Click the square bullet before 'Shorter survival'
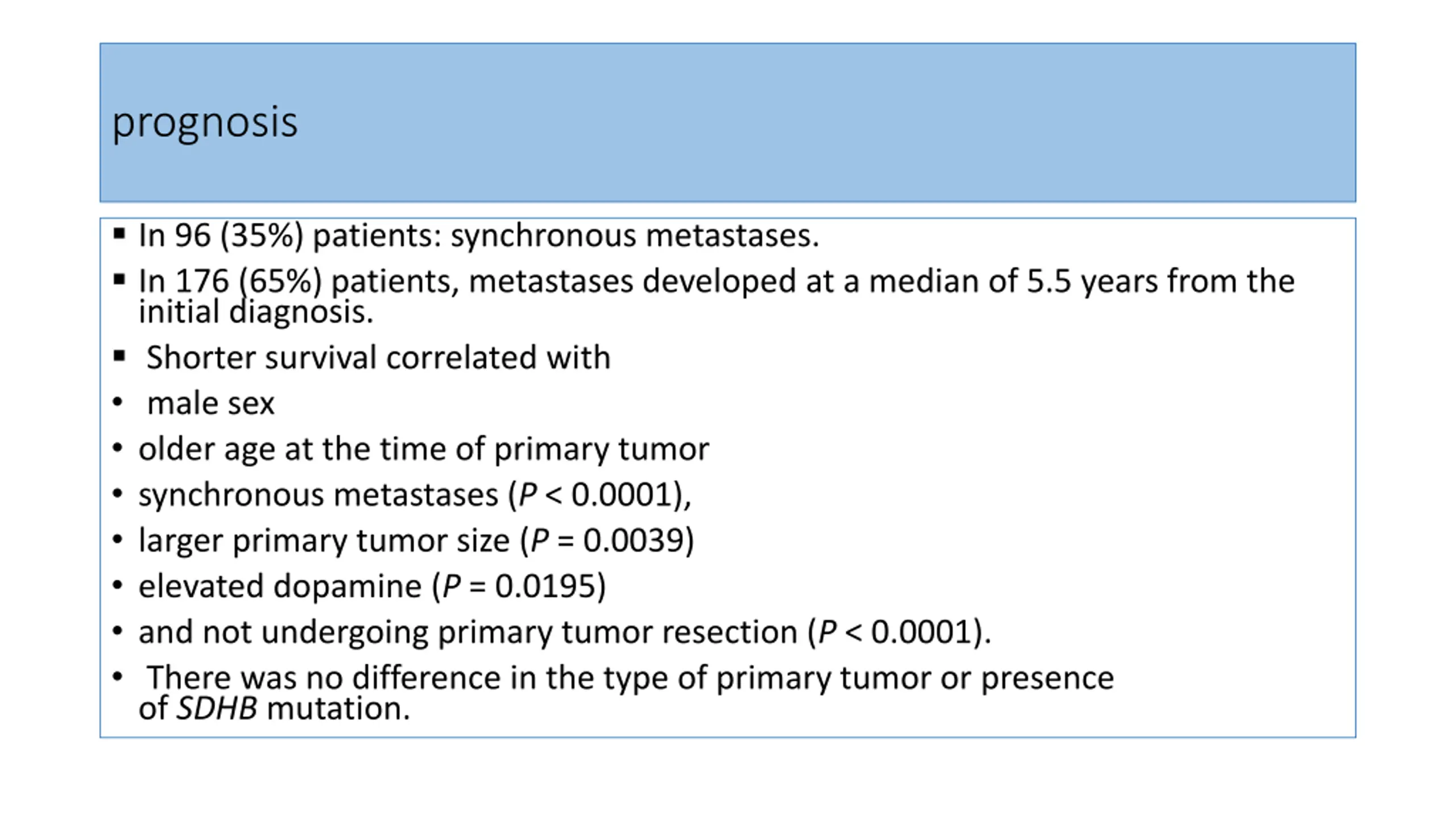This screenshot has height=819, width=1456. [119, 357]
